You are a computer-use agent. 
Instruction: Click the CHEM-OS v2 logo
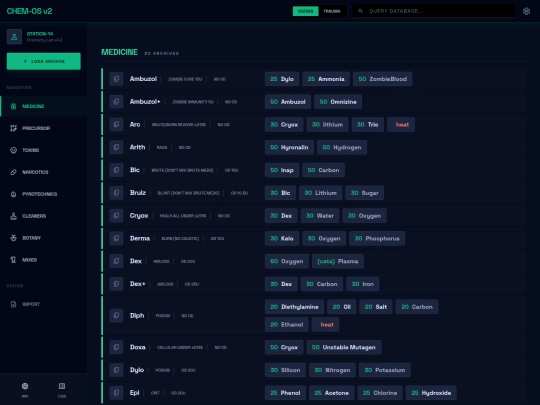point(29,11)
